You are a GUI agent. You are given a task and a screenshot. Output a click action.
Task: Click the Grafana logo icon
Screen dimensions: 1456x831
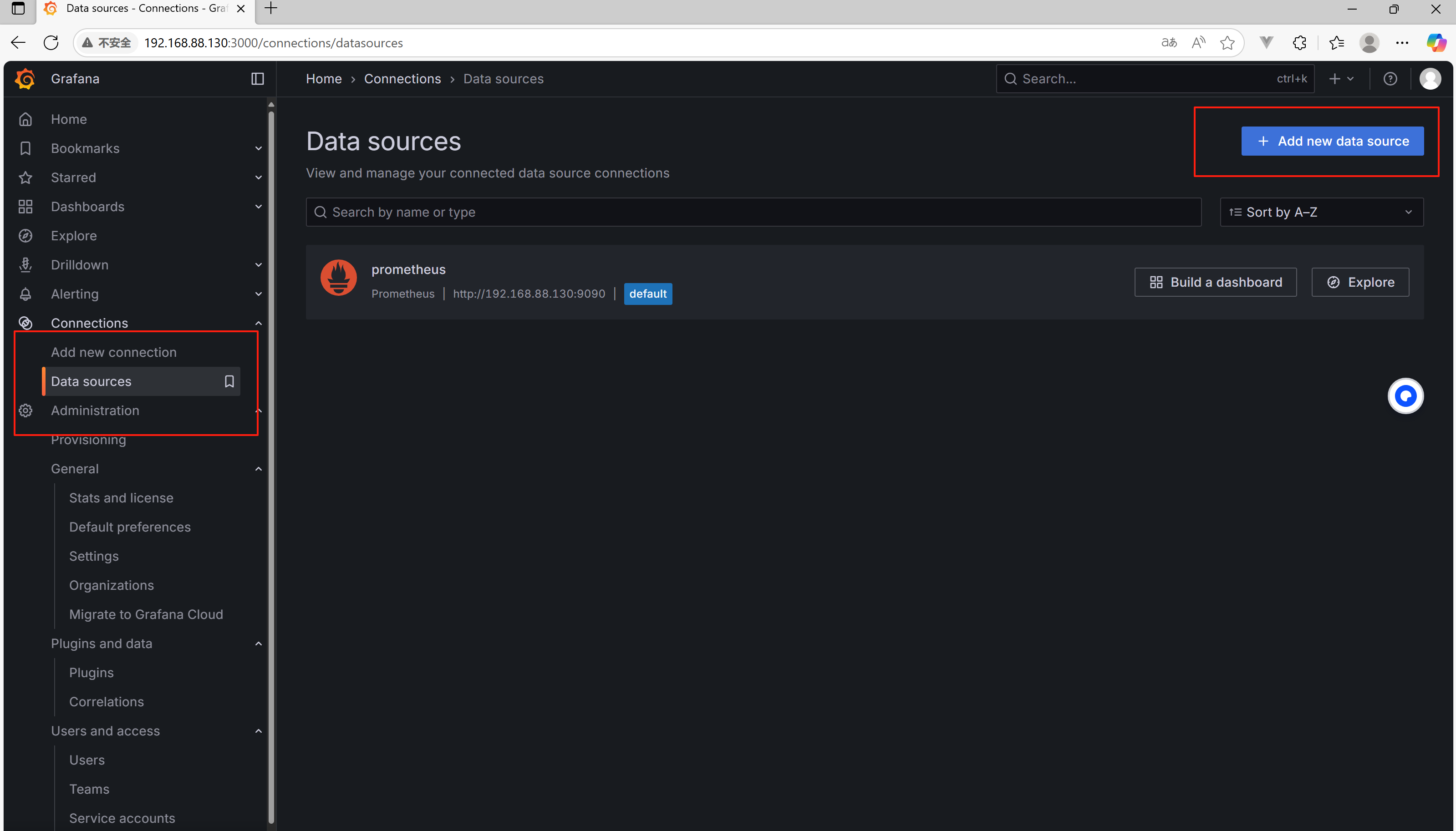[x=25, y=79]
